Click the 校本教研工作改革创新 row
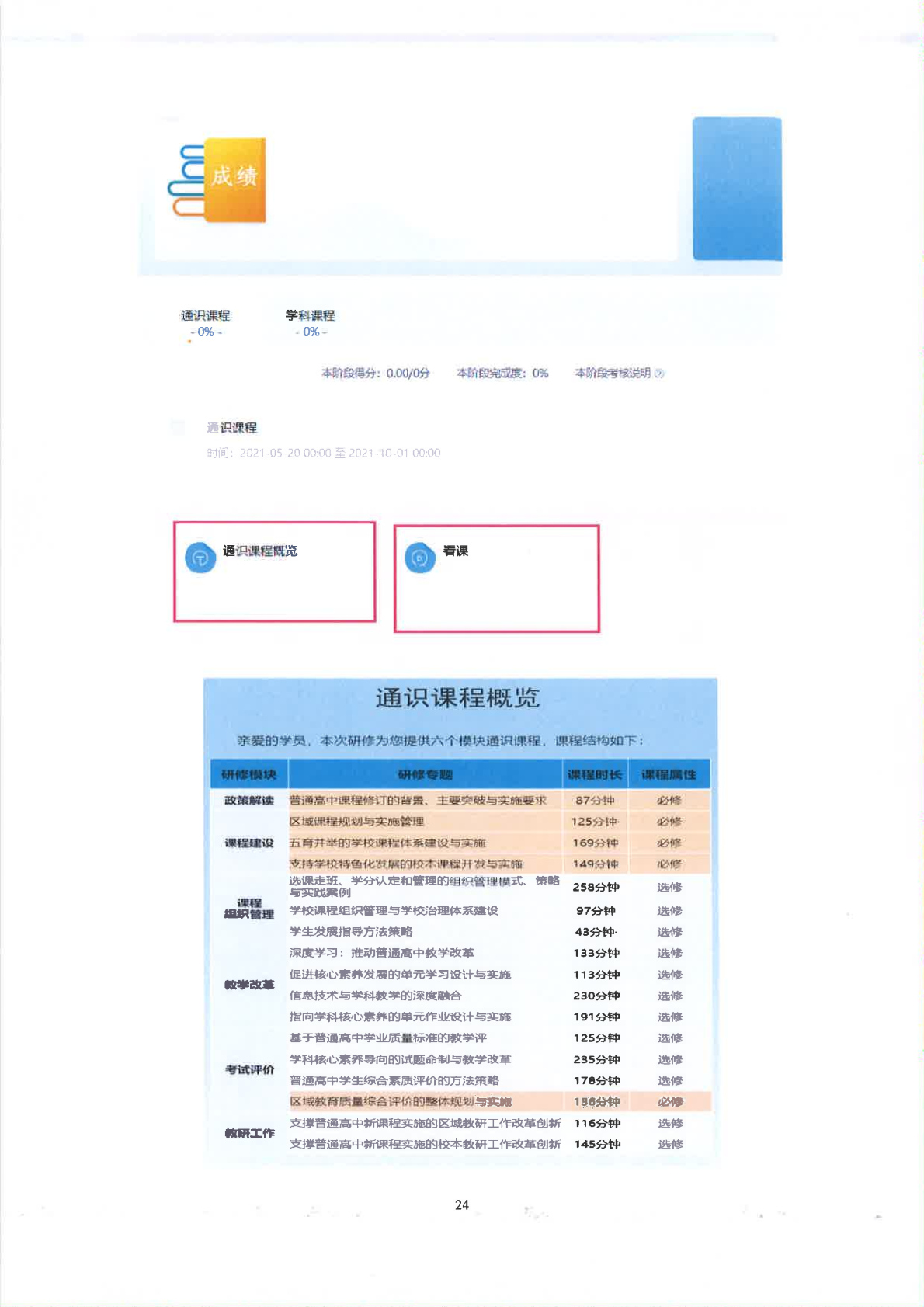Viewport: 924px width, 1307px height. (499, 1144)
